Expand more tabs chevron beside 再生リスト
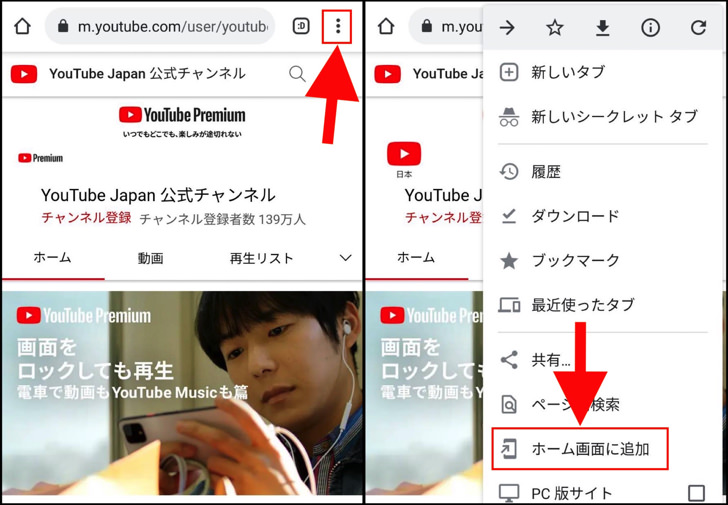 point(345,258)
